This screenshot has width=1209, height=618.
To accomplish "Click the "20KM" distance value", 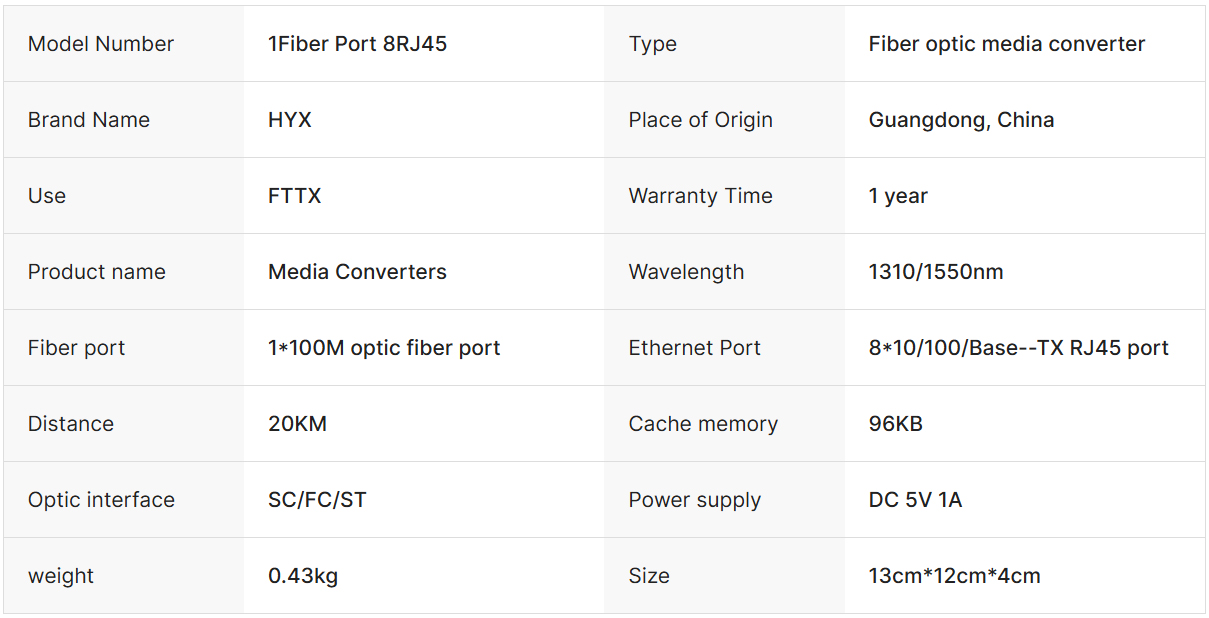I will tap(297, 424).
